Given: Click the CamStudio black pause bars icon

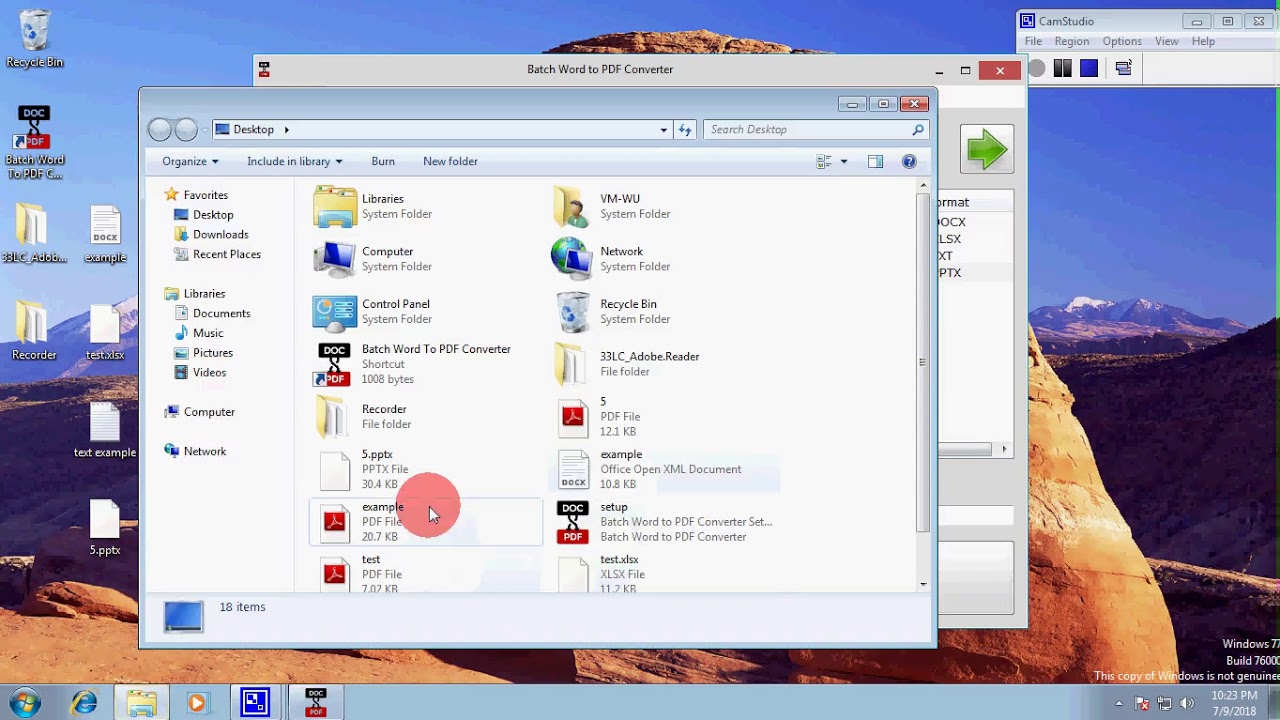Looking at the screenshot, I should point(1063,68).
